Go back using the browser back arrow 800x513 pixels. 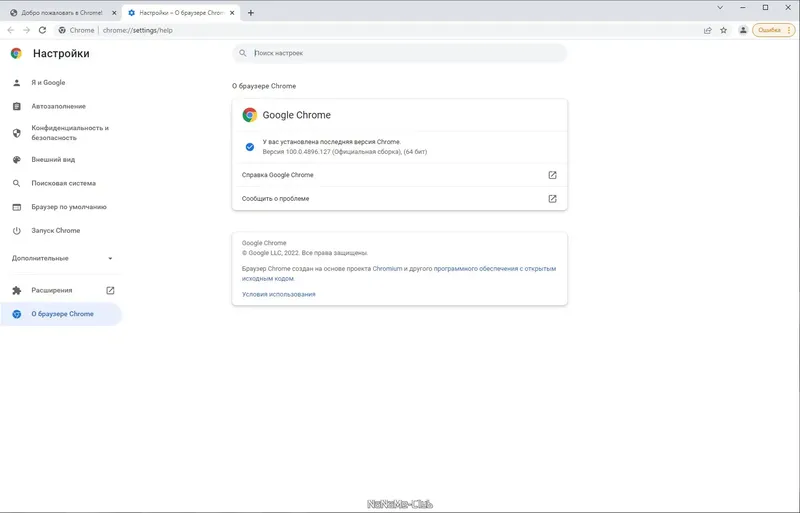click(x=11, y=30)
